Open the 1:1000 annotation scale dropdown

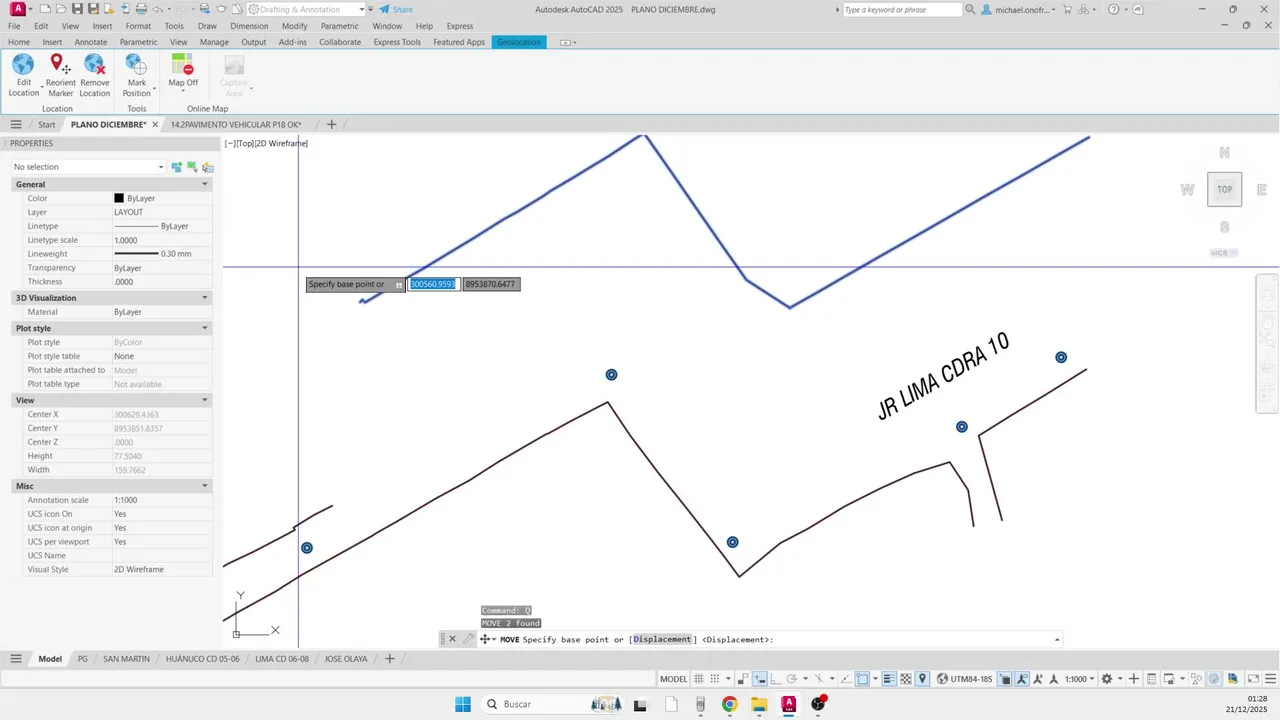1079,679
